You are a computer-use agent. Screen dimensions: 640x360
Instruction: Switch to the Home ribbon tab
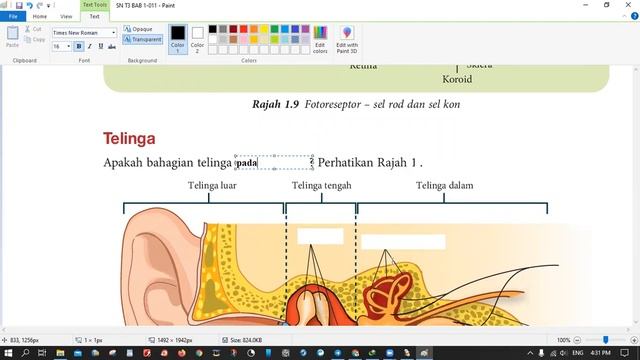[x=40, y=16]
